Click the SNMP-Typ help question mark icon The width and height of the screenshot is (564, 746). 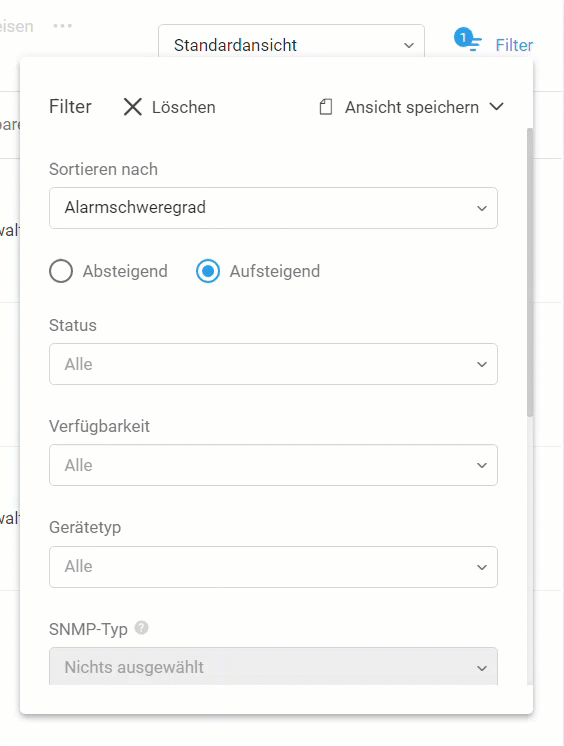(x=141, y=628)
